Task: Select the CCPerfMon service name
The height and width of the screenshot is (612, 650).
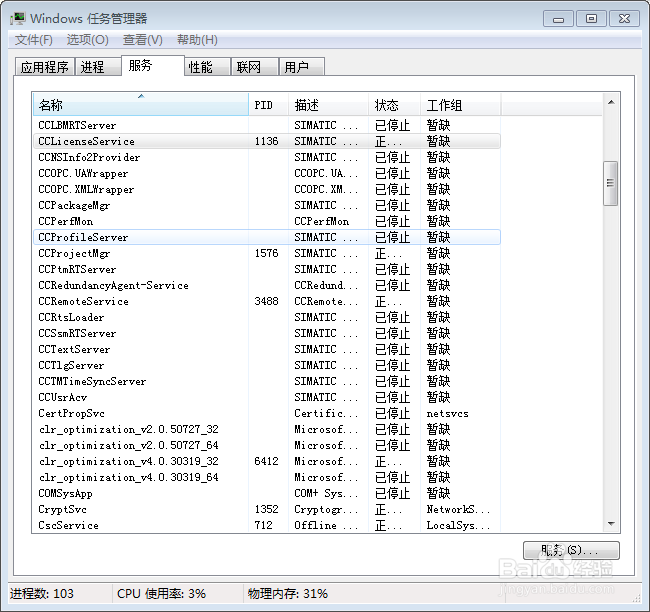Action: tap(65, 221)
